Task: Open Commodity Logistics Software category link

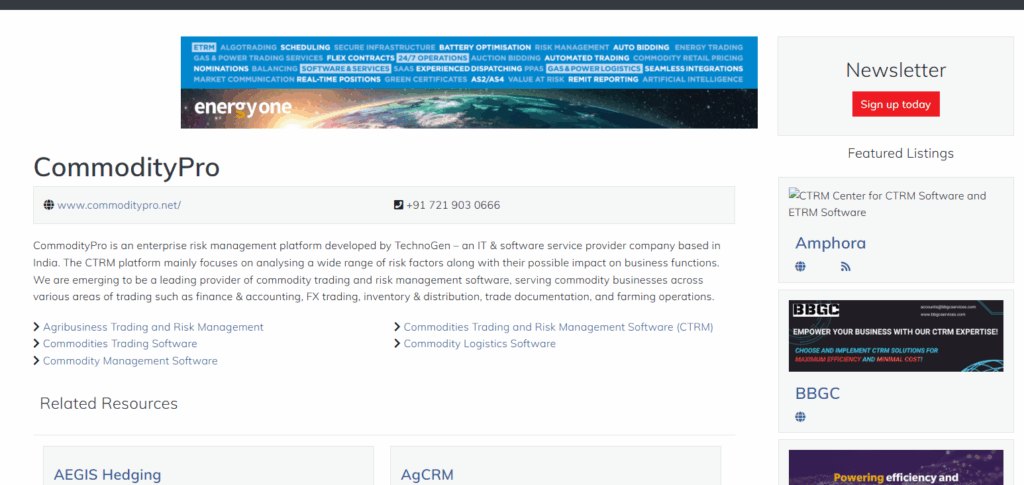Action: [x=480, y=343]
